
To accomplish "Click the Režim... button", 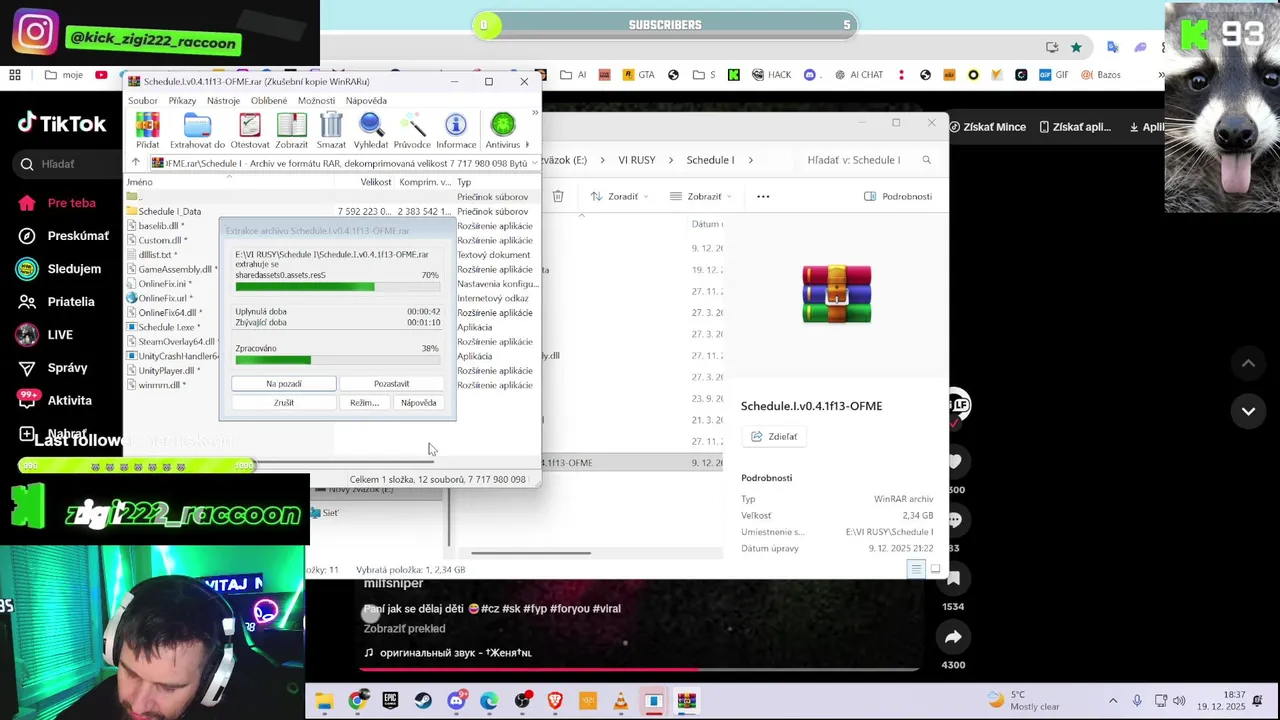I will (x=364, y=403).
